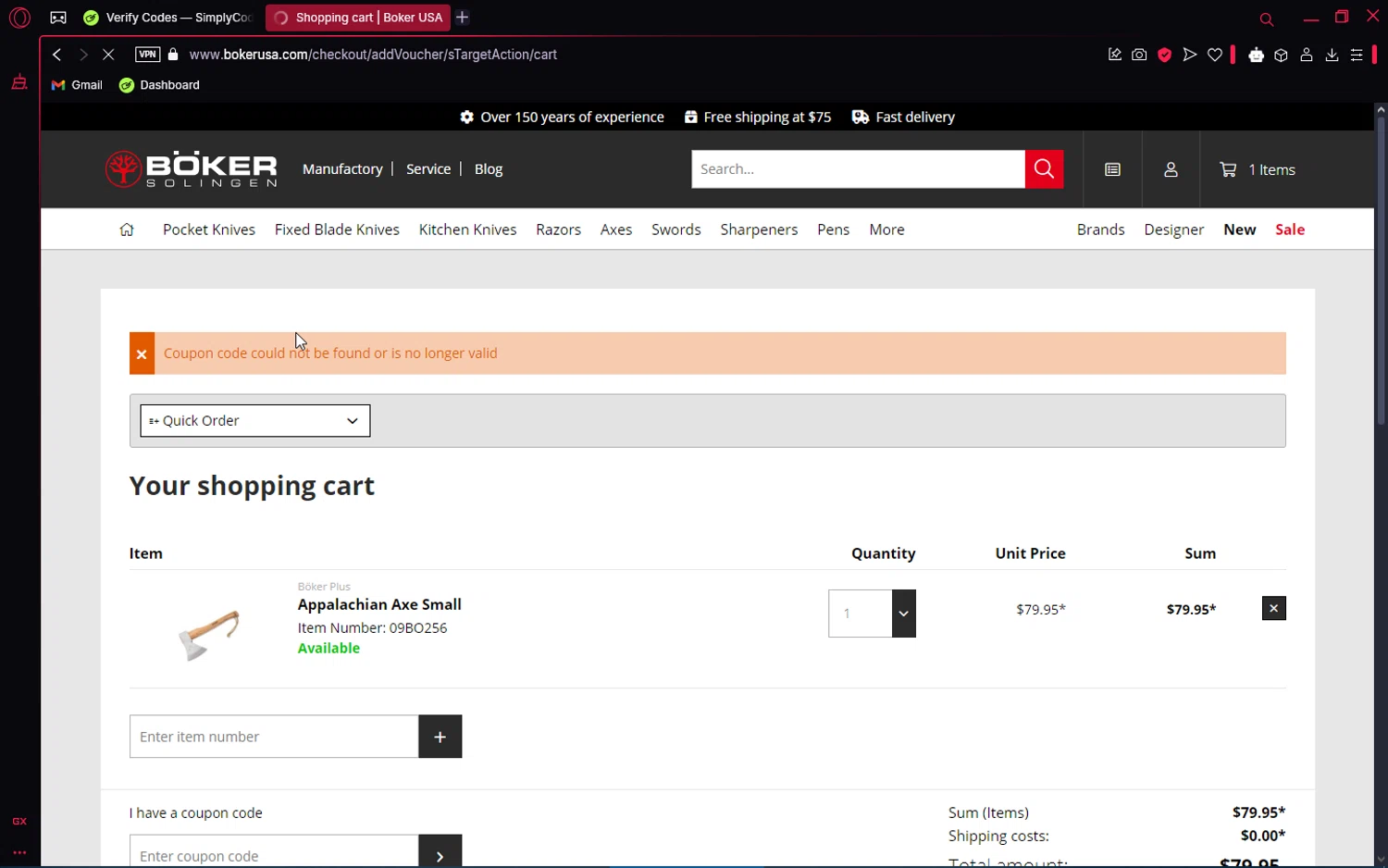
Task: Open the notepad list icon in header
Action: coord(1112,169)
